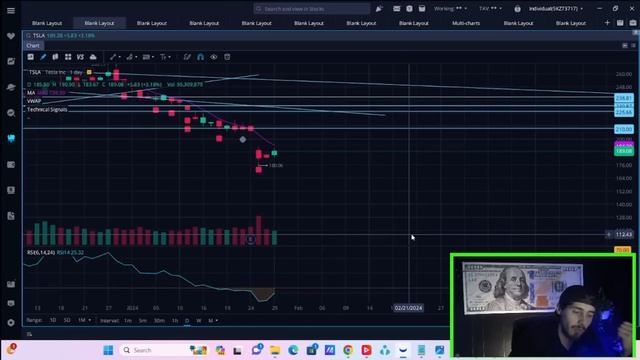640x360 pixels.
Task: Click the search stocks input field
Action: [x=311, y=9]
